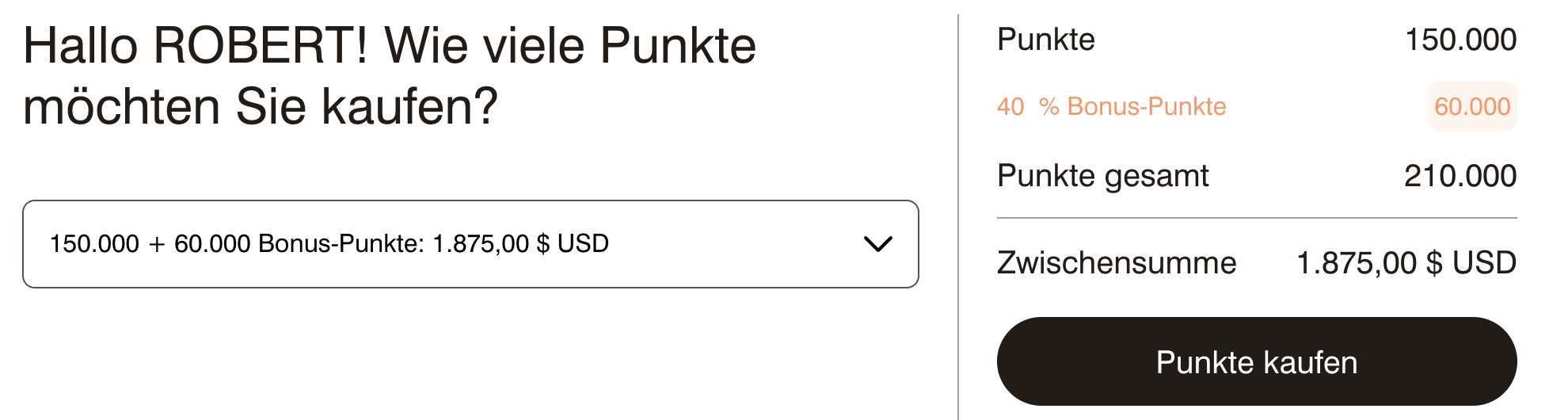Click the '40' percentage number in the bonus row
Viewport: 1568px width, 420px height.
pyautogui.click(x=1010, y=106)
